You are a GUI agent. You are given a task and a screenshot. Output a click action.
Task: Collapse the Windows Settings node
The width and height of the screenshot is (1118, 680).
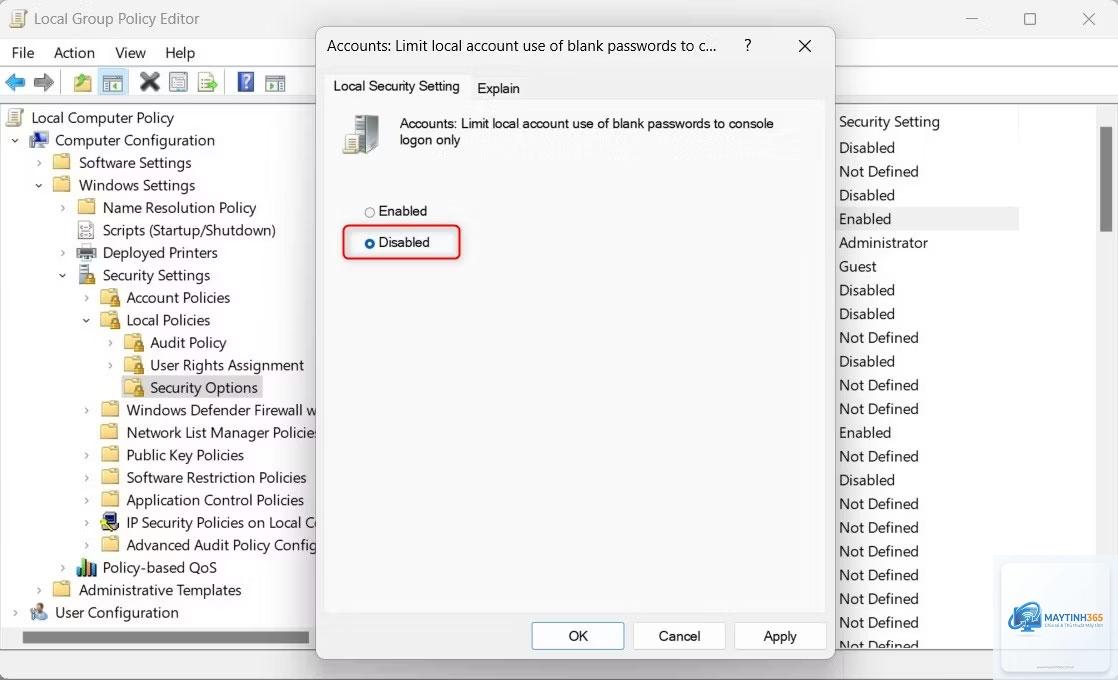click(x=39, y=185)
